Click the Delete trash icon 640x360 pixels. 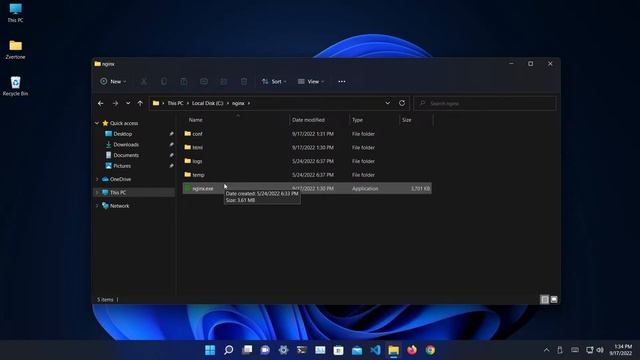(x=244, y=82)
